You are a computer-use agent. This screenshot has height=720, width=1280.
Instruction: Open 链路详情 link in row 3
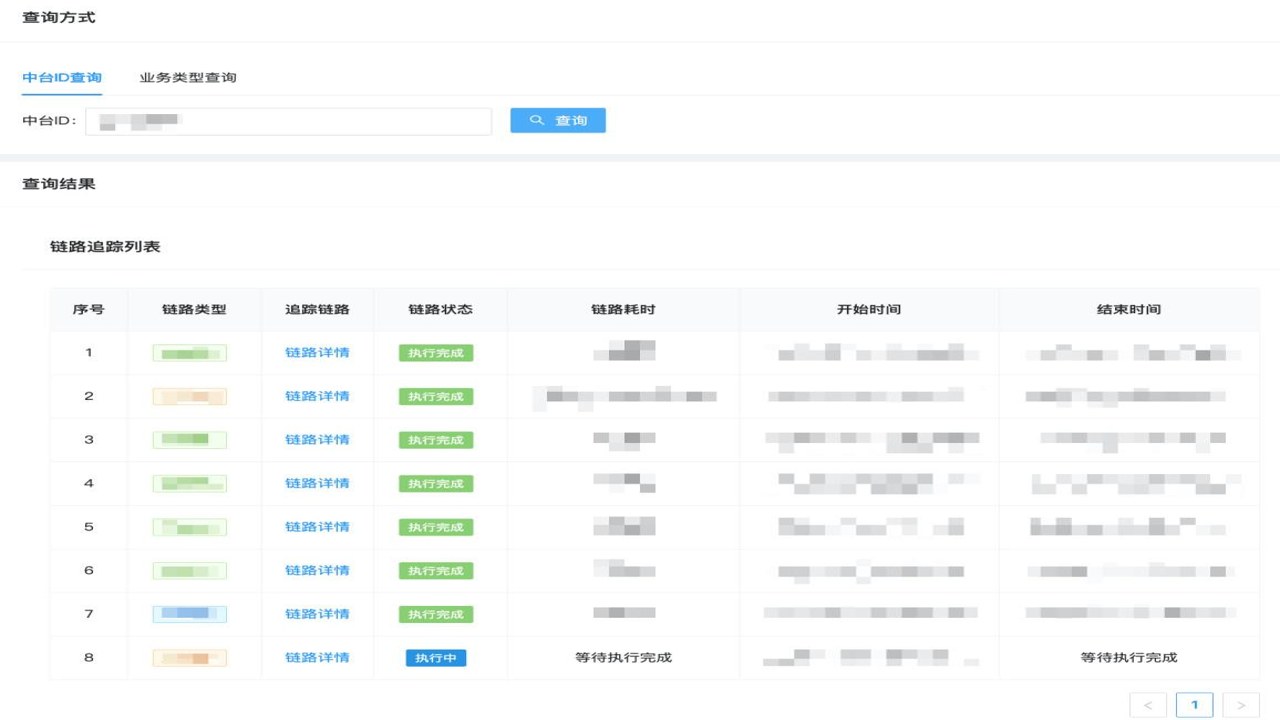(317, 440)
